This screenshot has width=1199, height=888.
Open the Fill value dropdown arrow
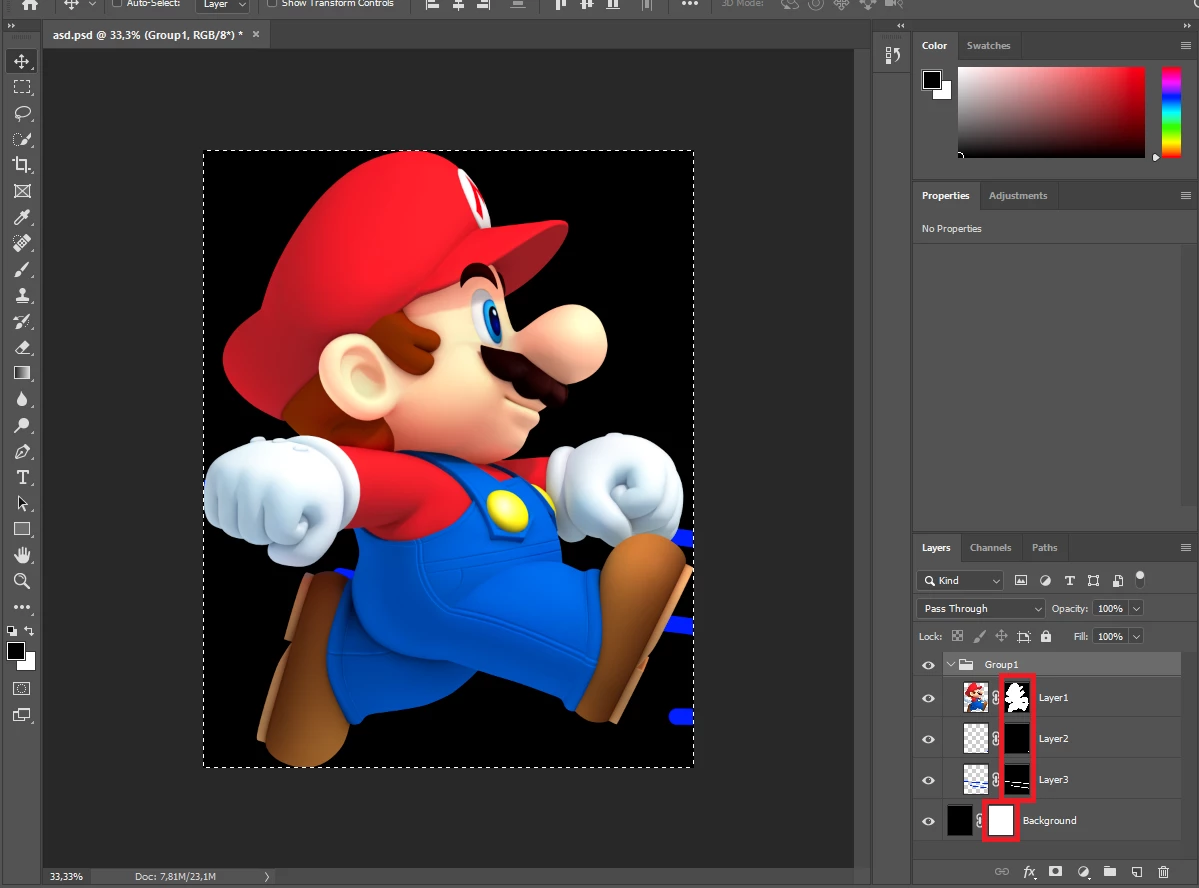tap(1136, 636)
